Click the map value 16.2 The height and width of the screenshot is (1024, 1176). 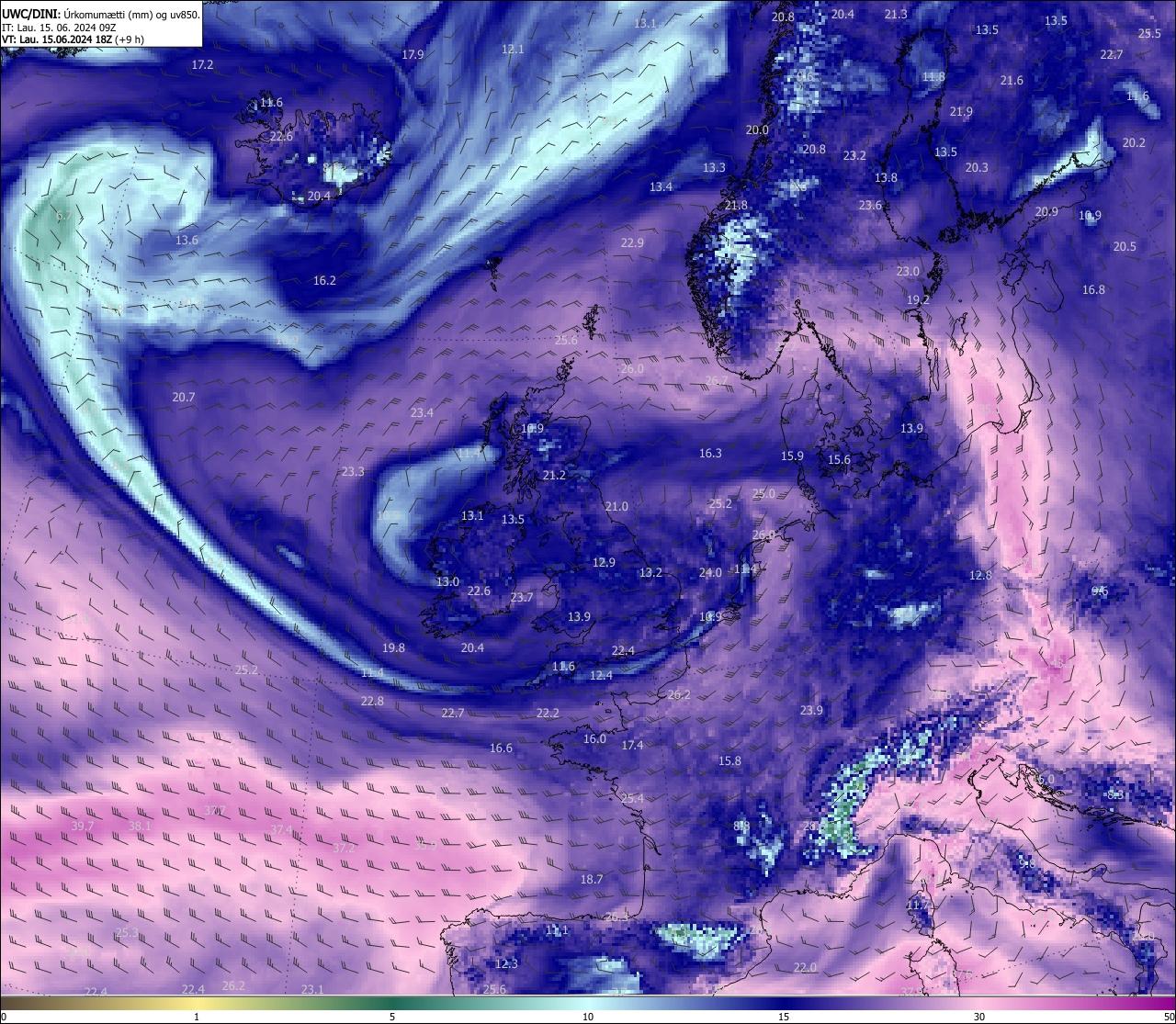point(324,281)
